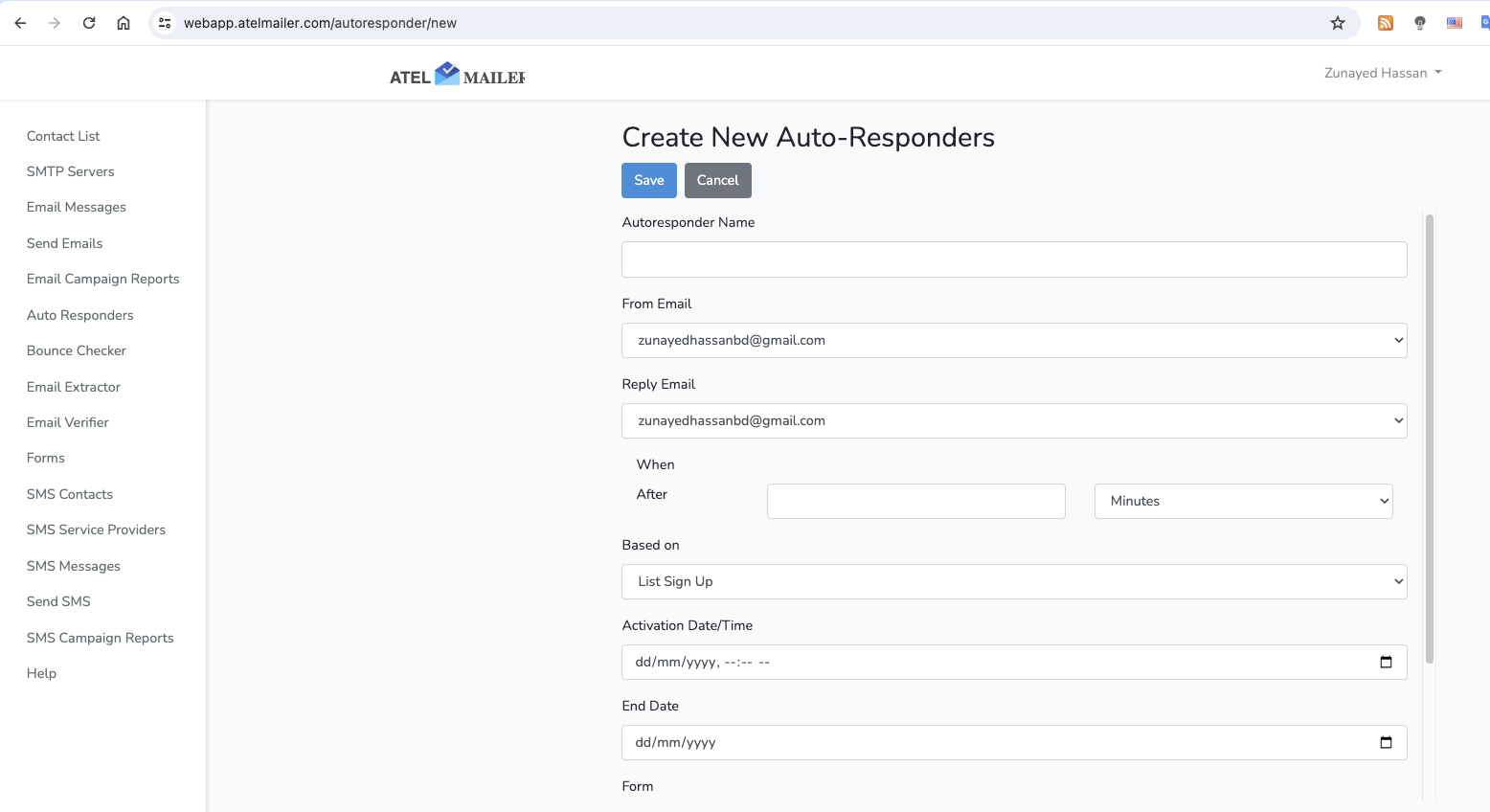
Task: Save the new auto-responder
Action: pos(649,180)
